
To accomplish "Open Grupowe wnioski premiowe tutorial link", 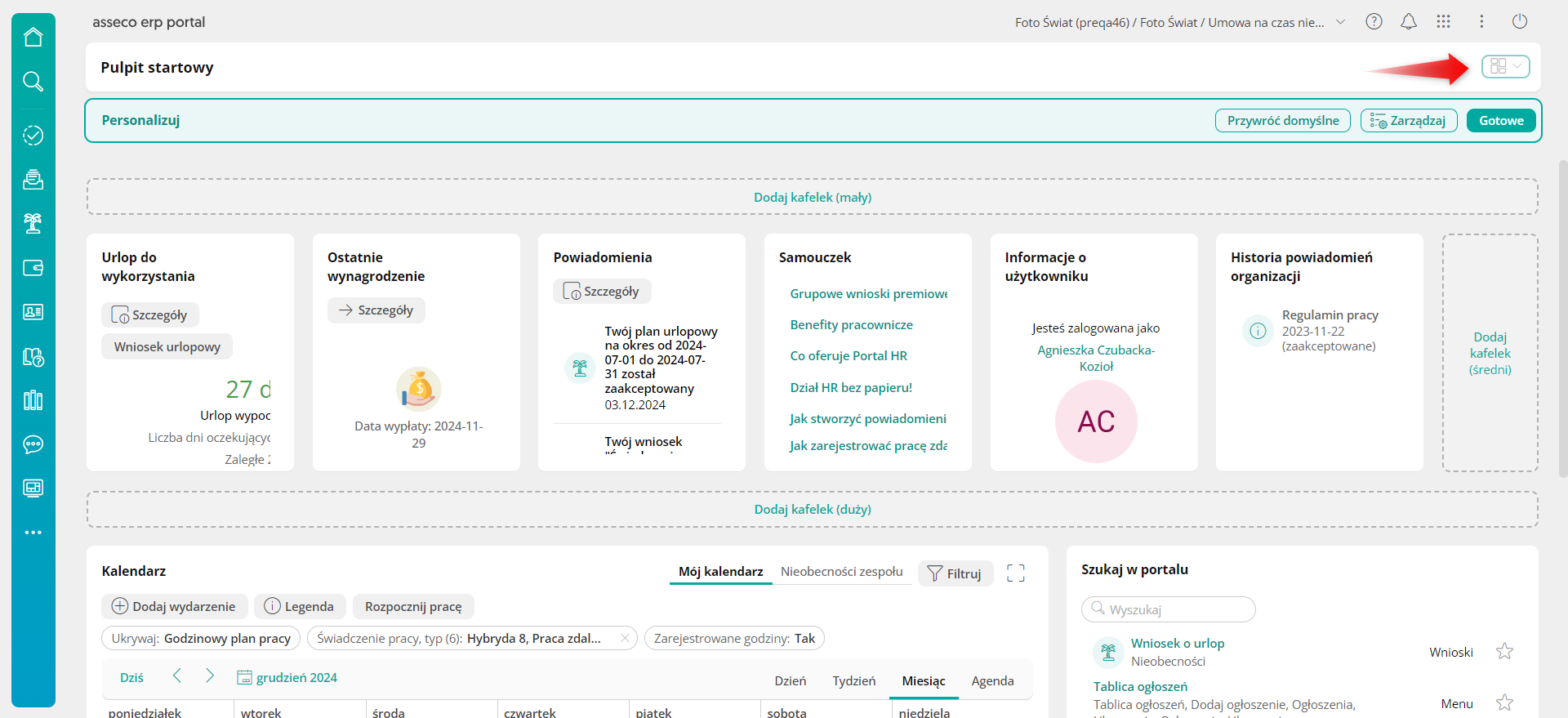I will [869, 294].
